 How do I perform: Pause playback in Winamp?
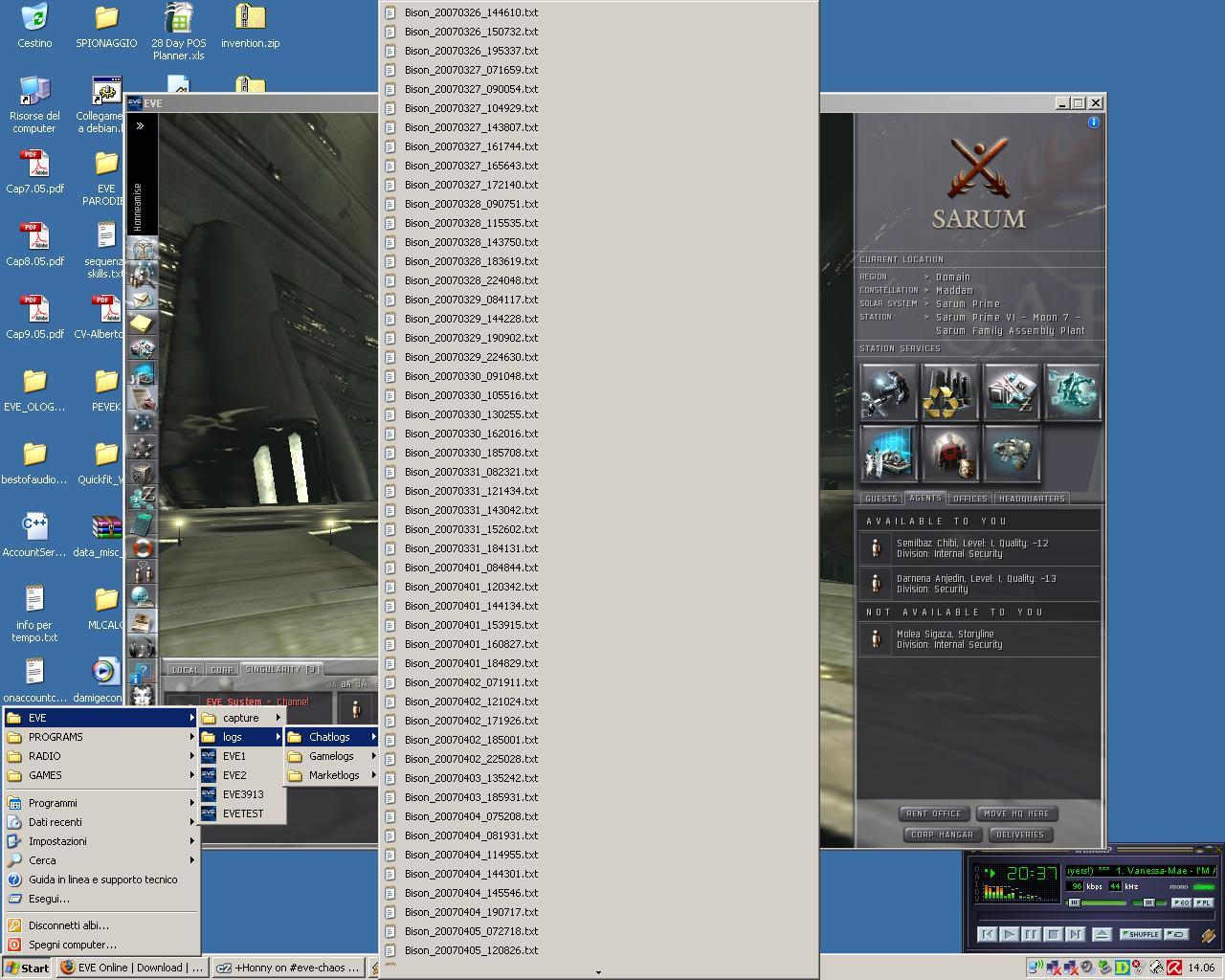point(1031,934)
